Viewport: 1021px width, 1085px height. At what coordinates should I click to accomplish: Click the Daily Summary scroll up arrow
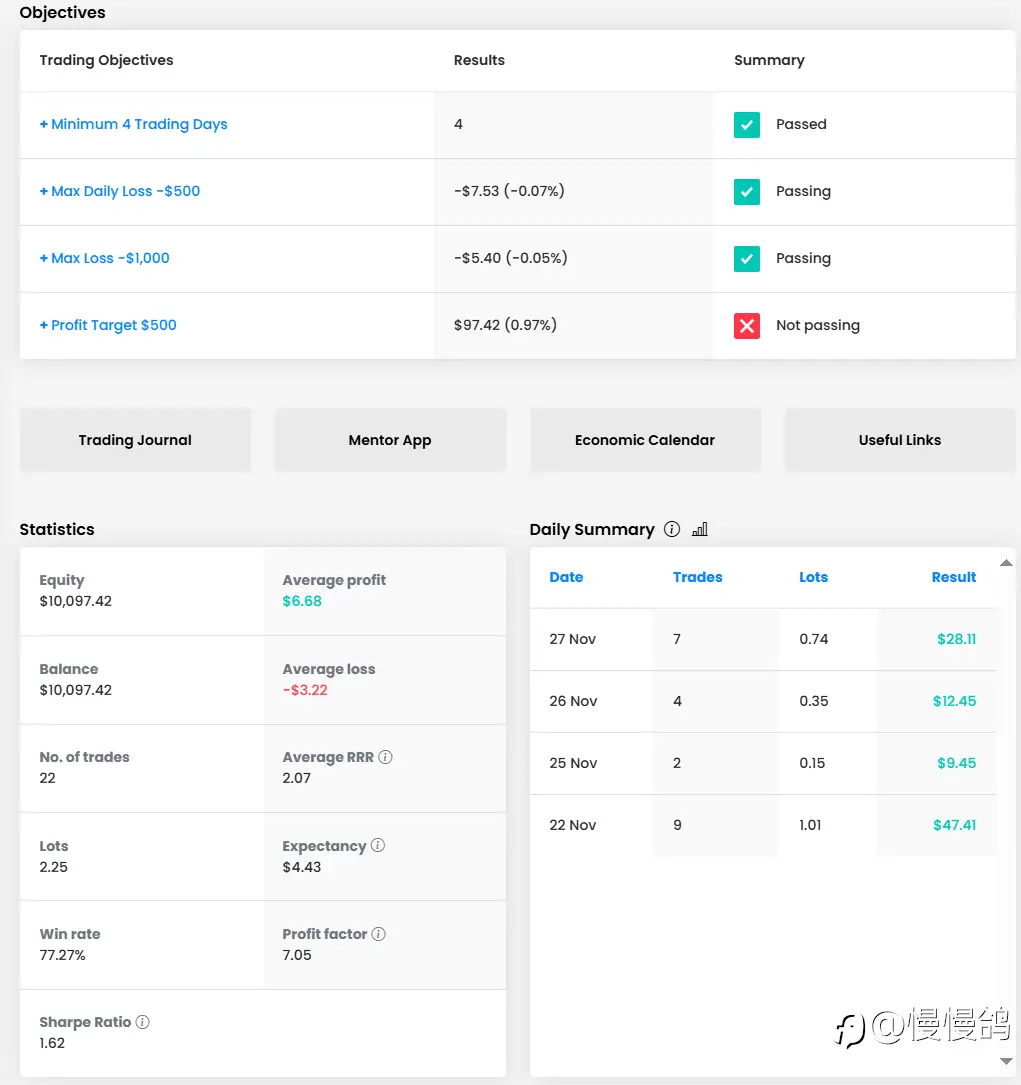click(1006, 563)
